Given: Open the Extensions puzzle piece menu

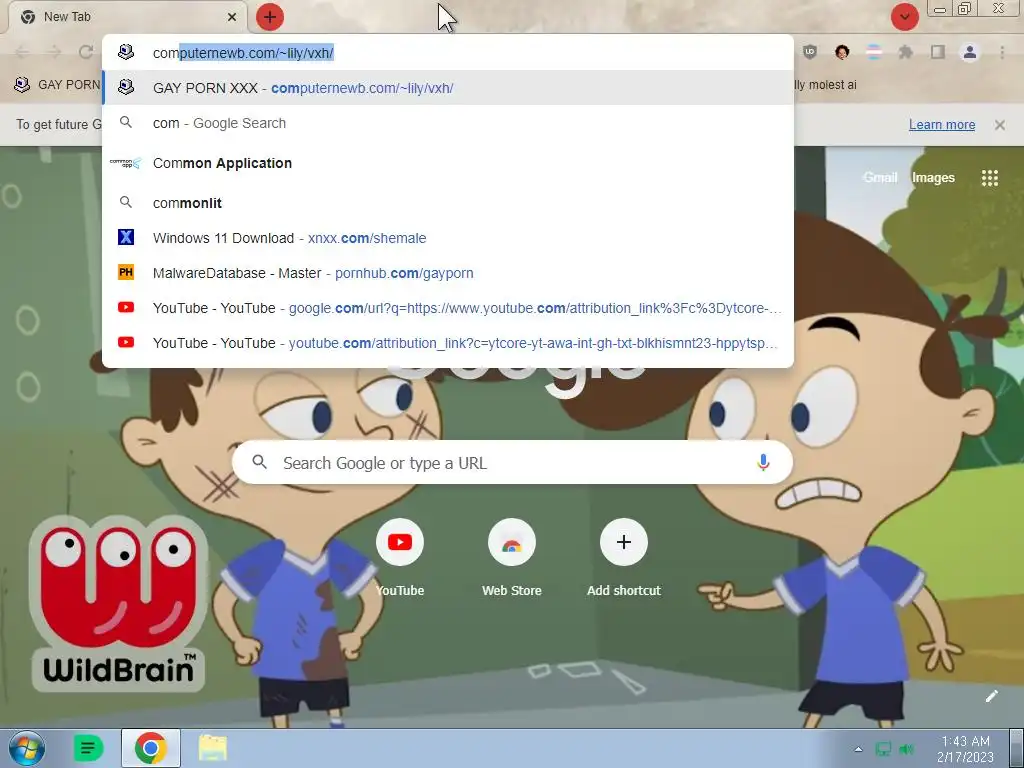Looking at the screenshot, I should pos(905,52).
